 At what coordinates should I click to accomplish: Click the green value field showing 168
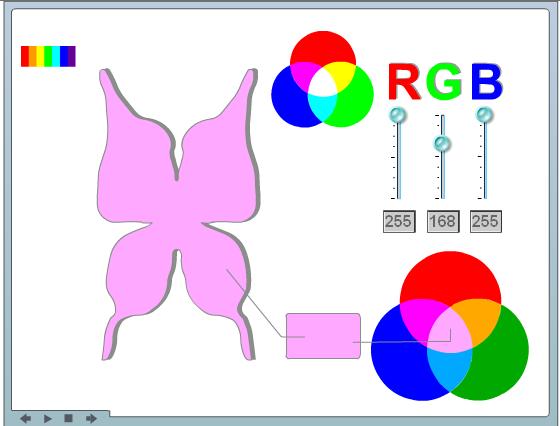click(x=443, y=222)
